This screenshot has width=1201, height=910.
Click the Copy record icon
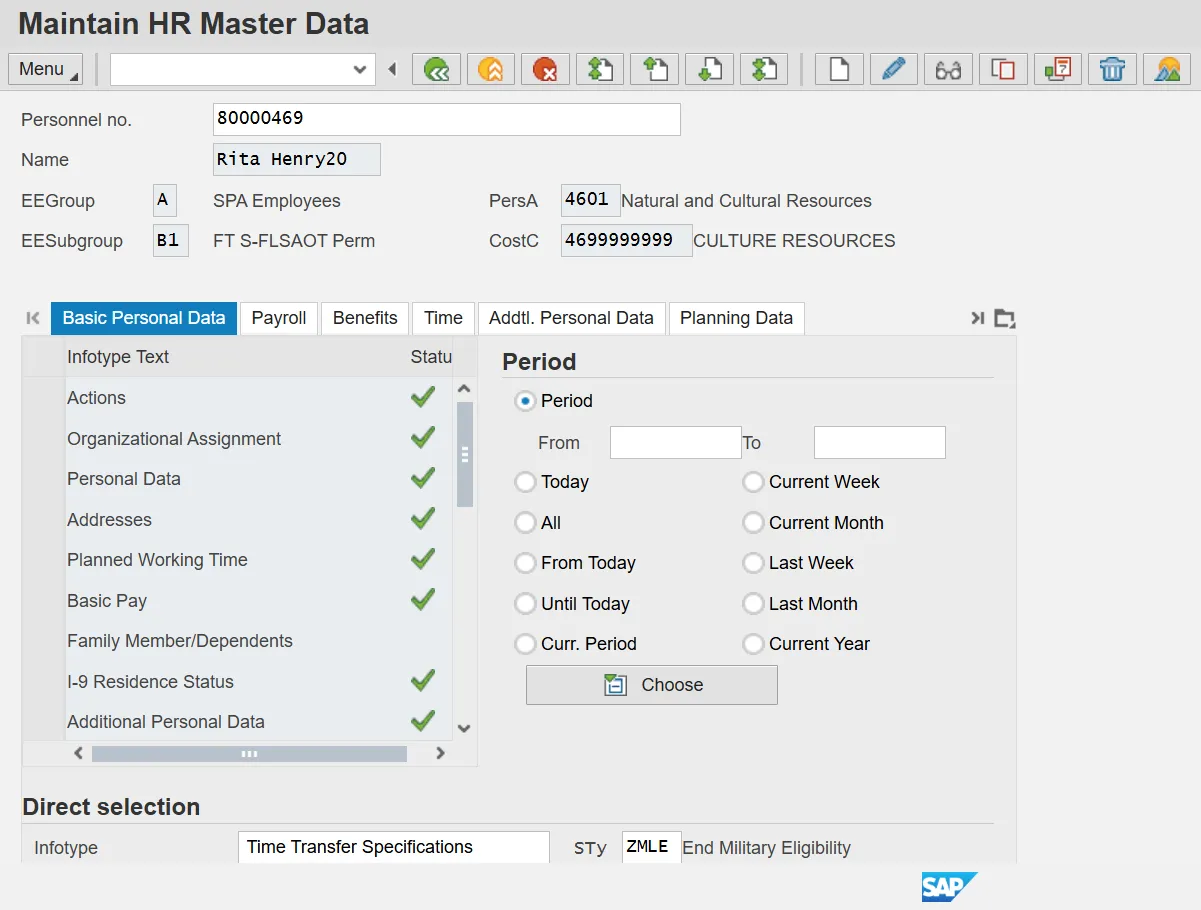click(x=1003, y=69)
